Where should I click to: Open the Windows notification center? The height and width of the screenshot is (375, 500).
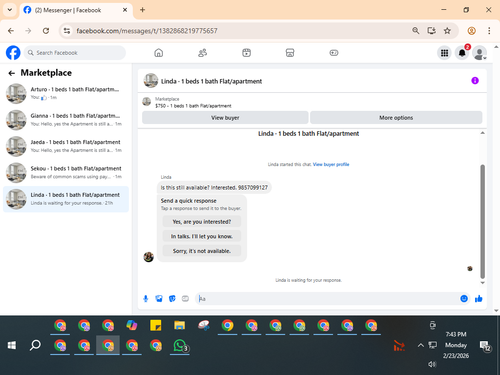[485, 346]
